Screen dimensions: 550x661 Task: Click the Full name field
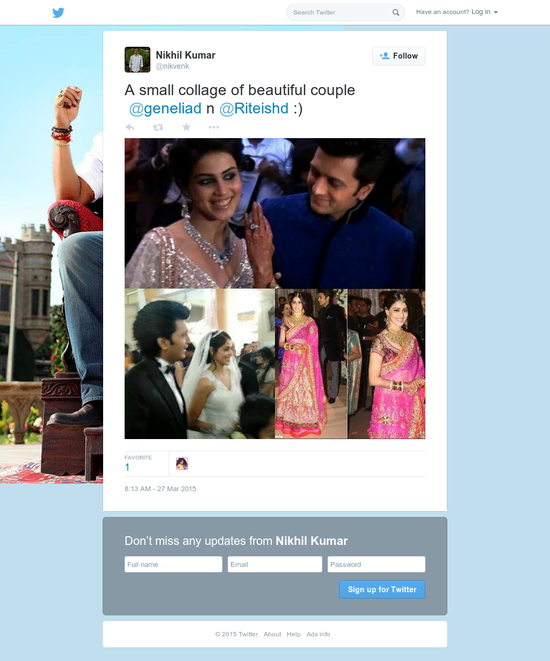click(x=173, y=564)
